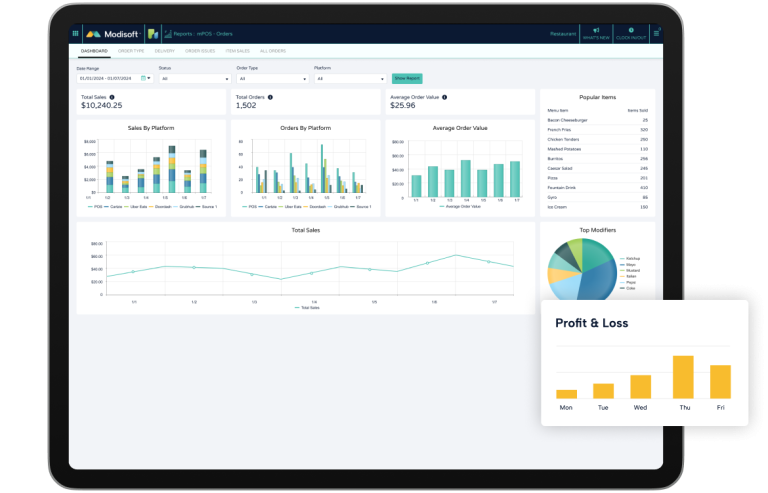Image resolution: width=768 pixels, height=493 pixels.
Task: Open the app grid menu icon
Action: click(x=76, y=33)
